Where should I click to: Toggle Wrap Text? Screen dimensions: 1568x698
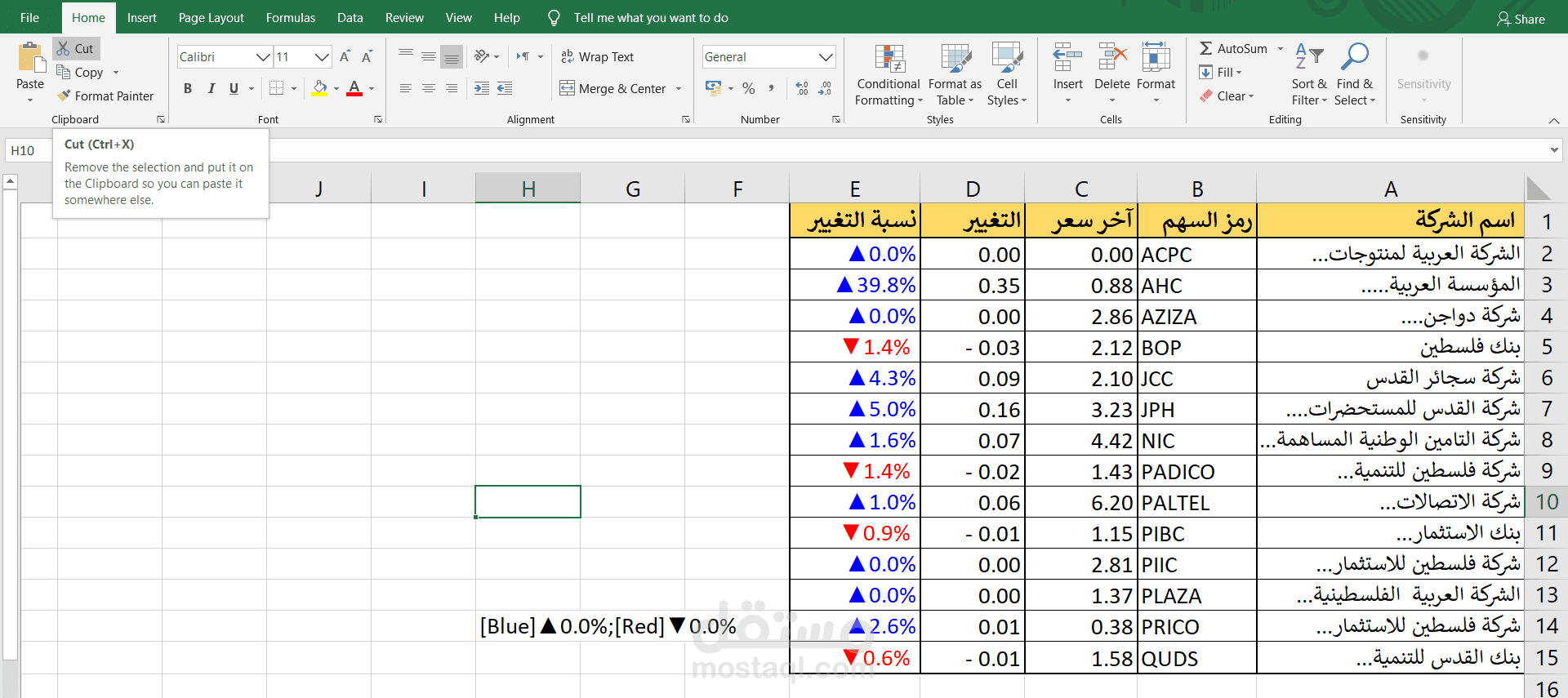(597, 56)
